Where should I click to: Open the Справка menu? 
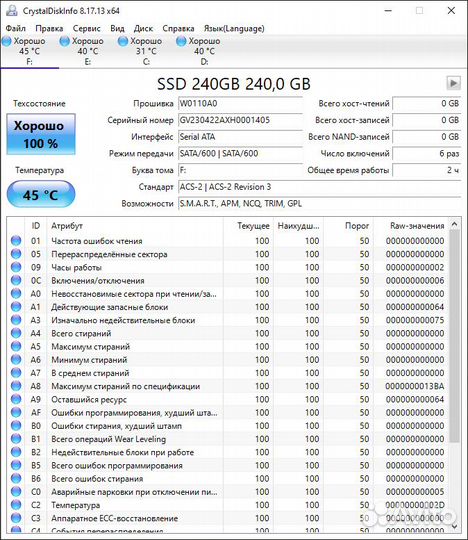(178, 28)
